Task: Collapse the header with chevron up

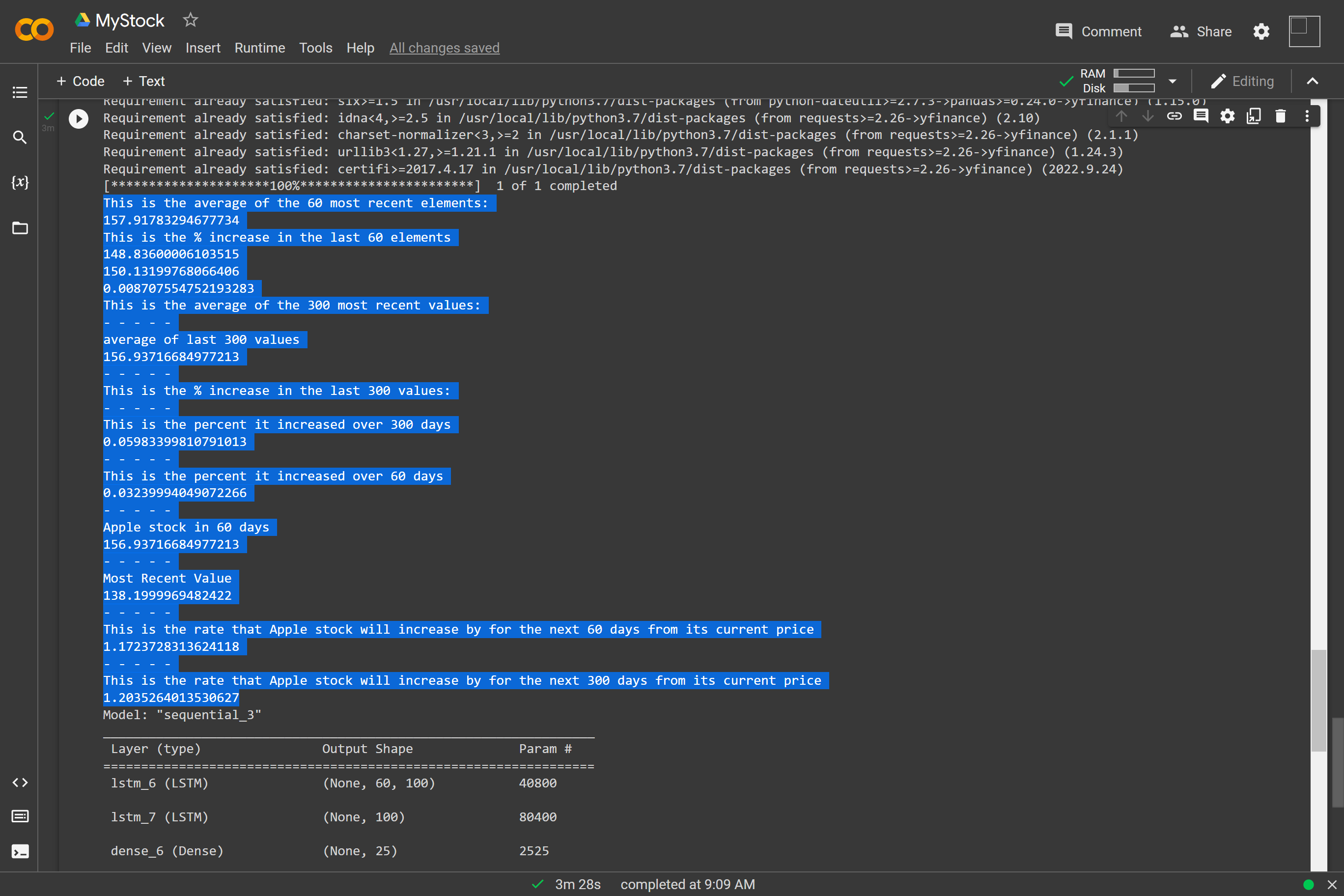Action: [1313, 81]
